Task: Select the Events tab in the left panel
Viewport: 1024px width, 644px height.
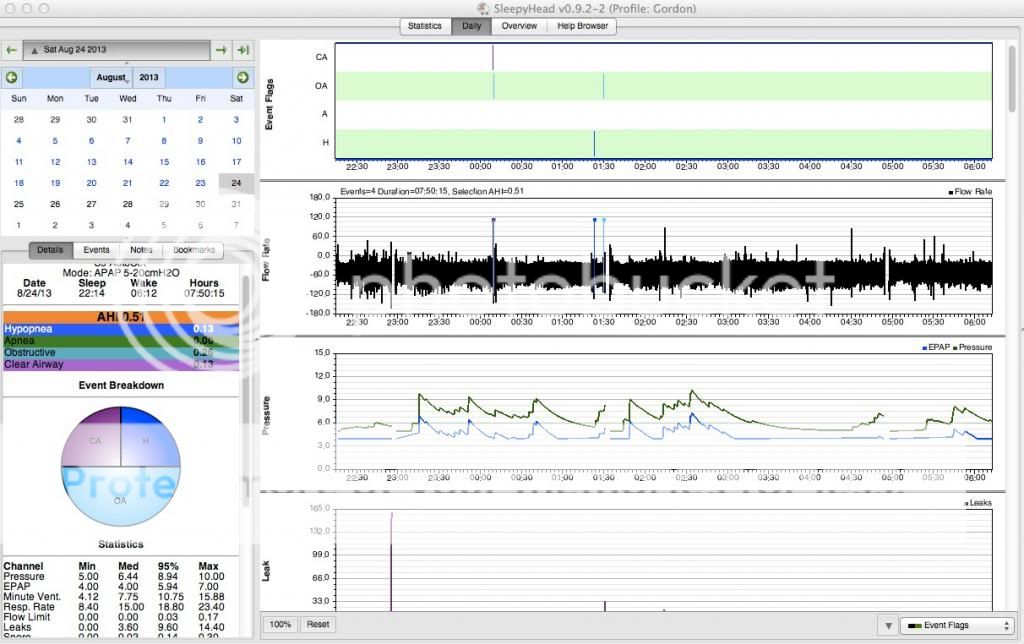Action: (97, 251)
